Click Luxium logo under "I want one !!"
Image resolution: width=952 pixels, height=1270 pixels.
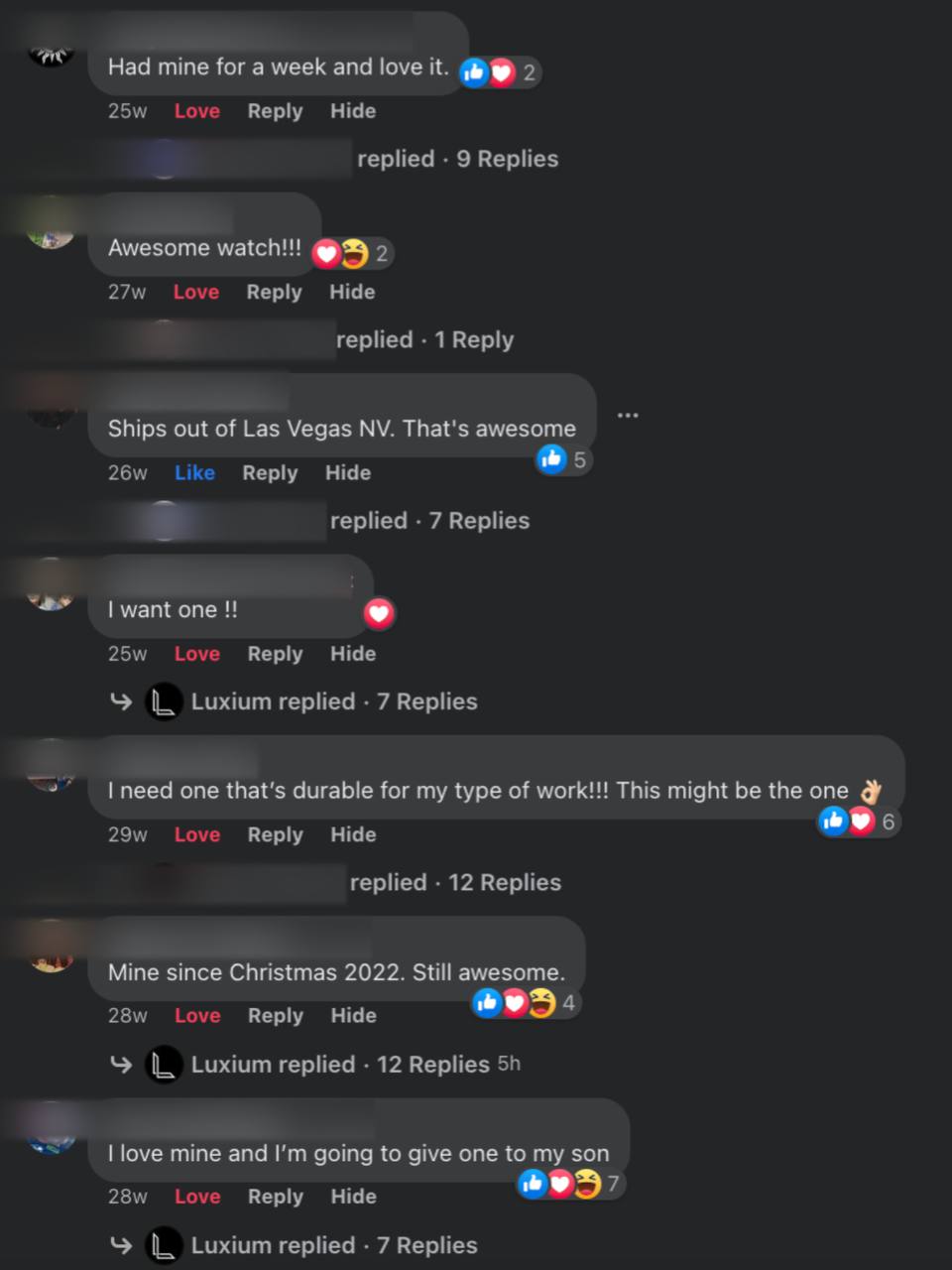[164, 701]
